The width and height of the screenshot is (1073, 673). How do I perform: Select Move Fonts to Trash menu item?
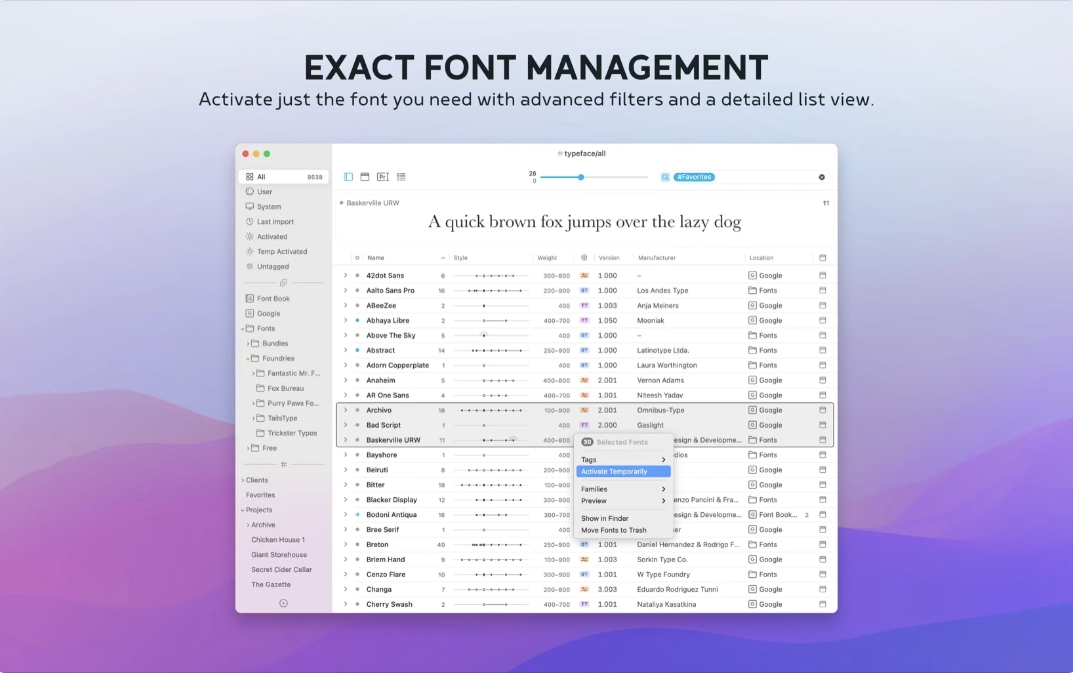click(614, 530)
